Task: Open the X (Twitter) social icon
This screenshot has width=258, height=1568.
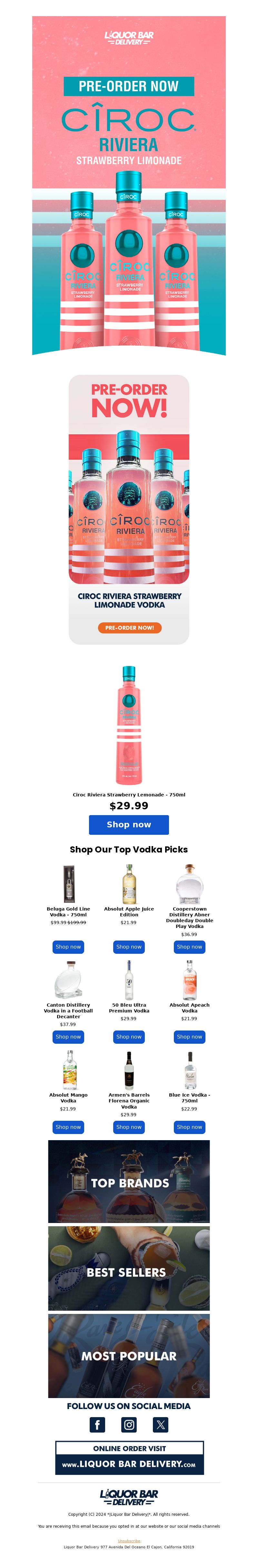Action: pos(161,1424)
